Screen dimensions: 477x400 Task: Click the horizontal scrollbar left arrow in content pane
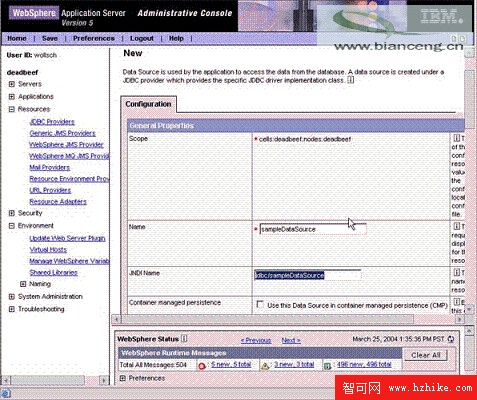pos(117,319)
